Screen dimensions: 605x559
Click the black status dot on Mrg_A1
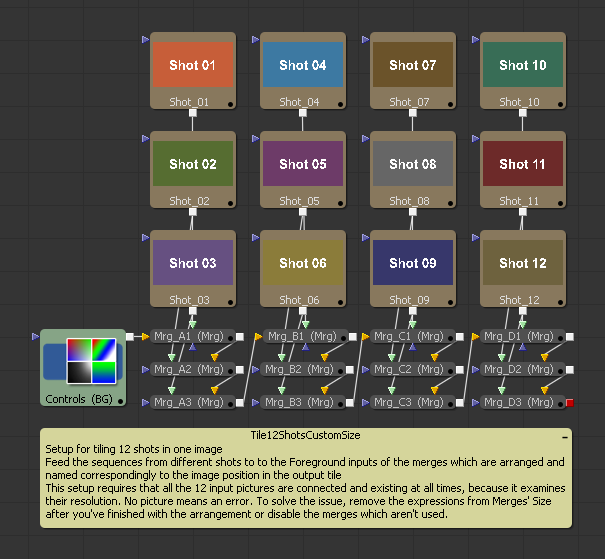pos(230,338)
